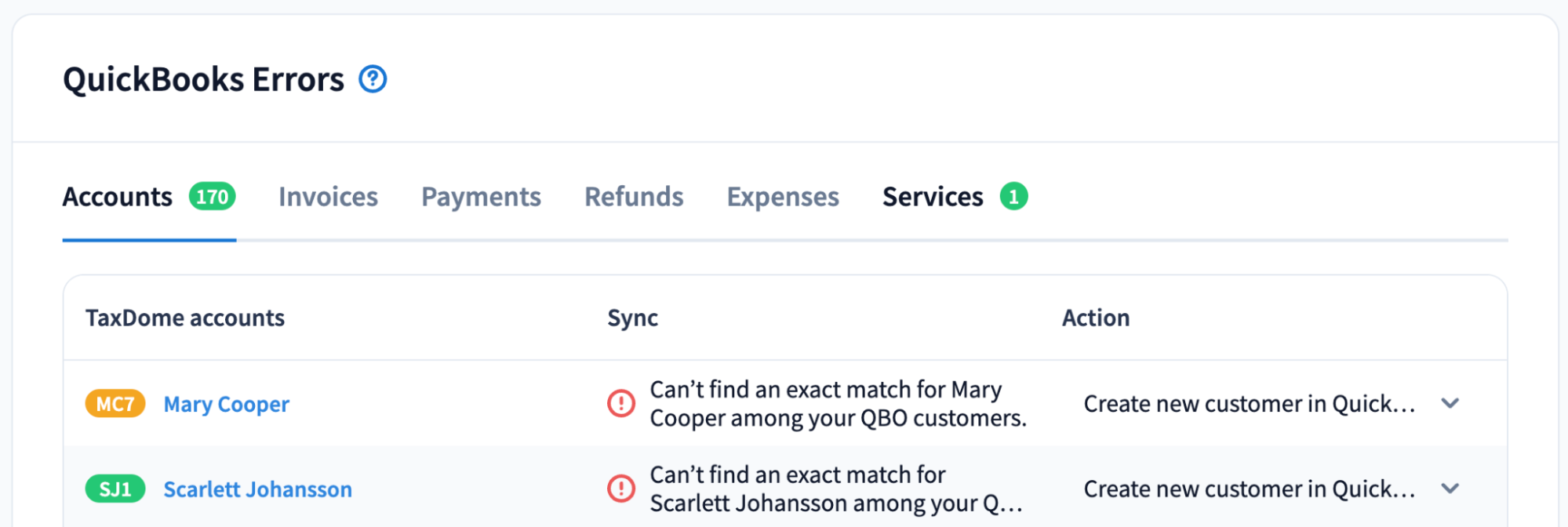Open Mary Cooper's account link
Screen dimensions: 1568x527
coord(226,405)
